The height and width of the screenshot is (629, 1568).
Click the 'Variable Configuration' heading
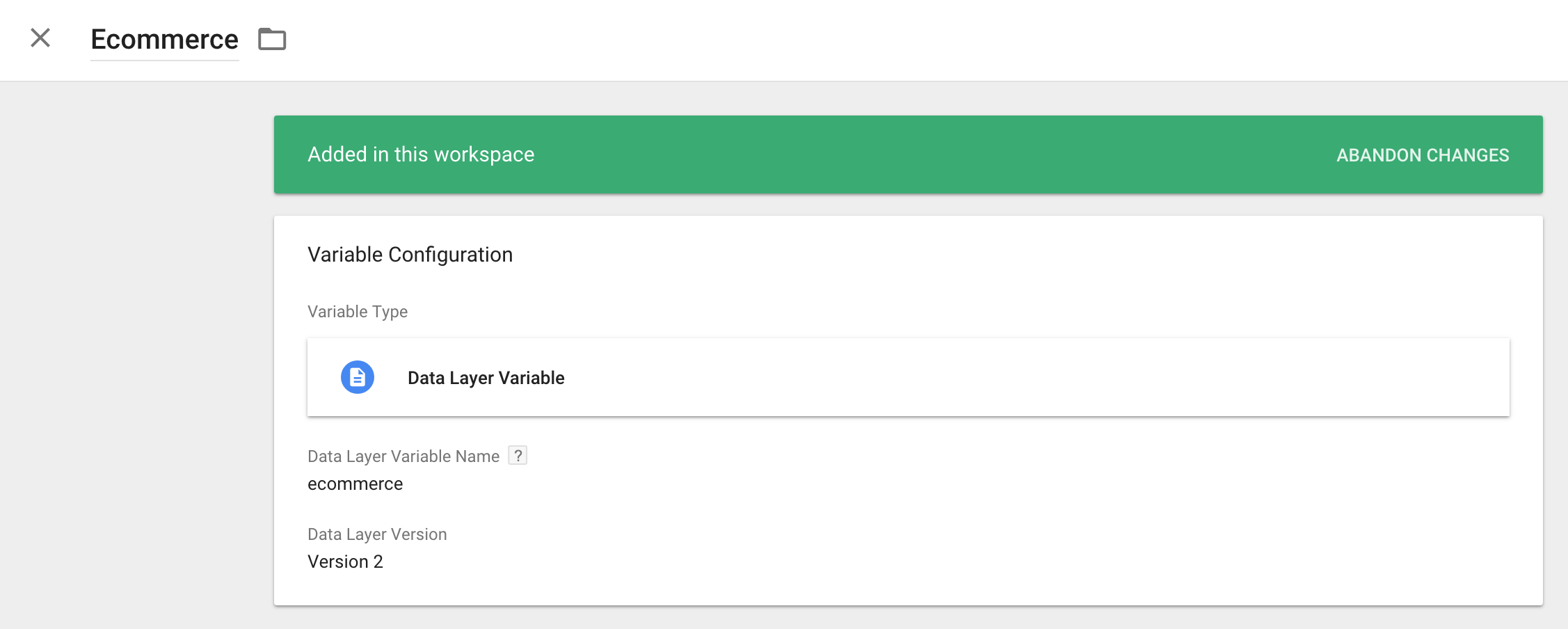410,255
